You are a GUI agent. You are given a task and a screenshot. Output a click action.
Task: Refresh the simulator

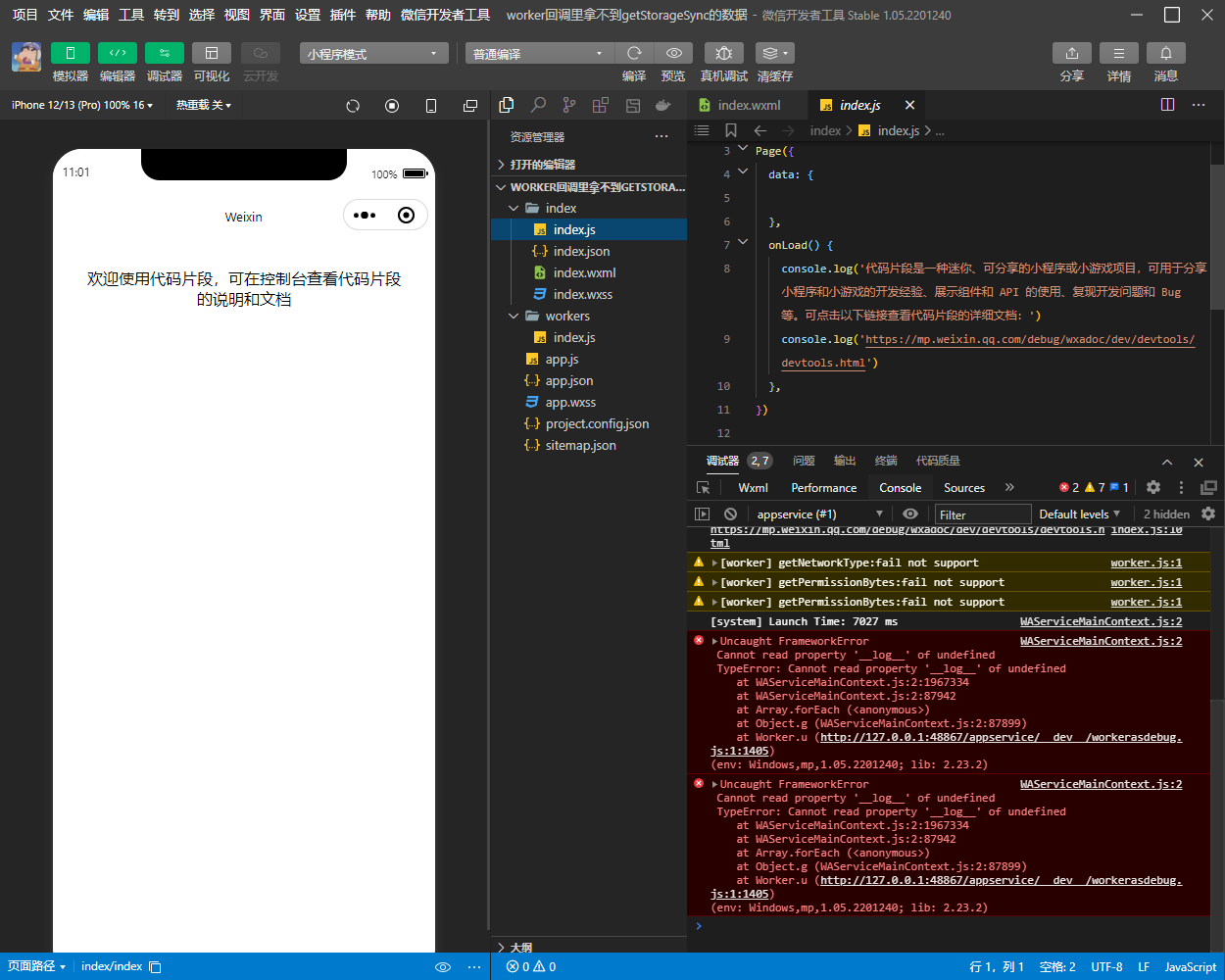[353, 106]
